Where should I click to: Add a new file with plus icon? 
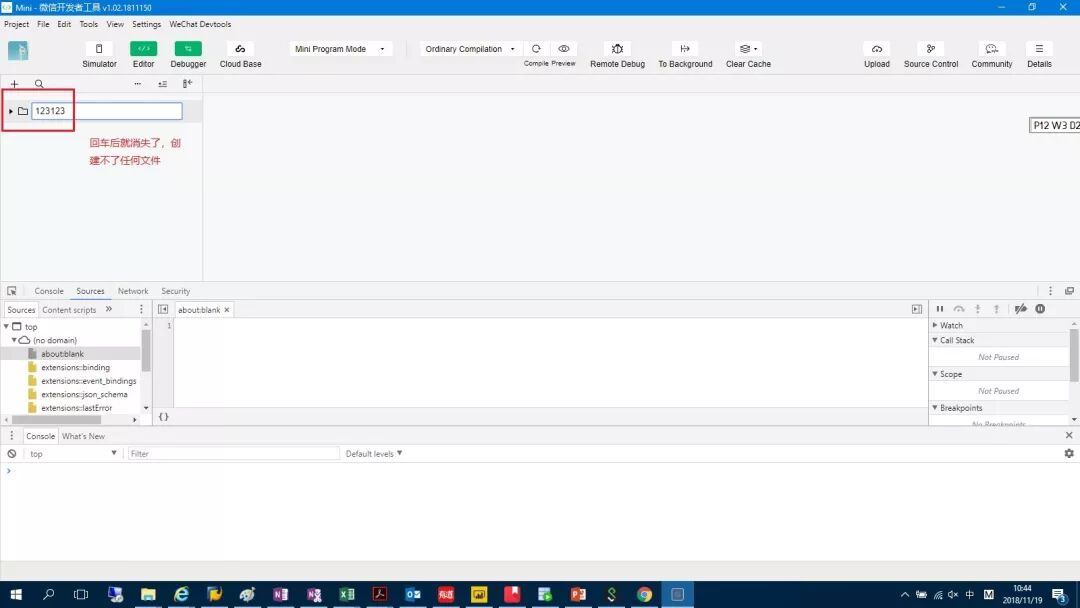[14, 84]
